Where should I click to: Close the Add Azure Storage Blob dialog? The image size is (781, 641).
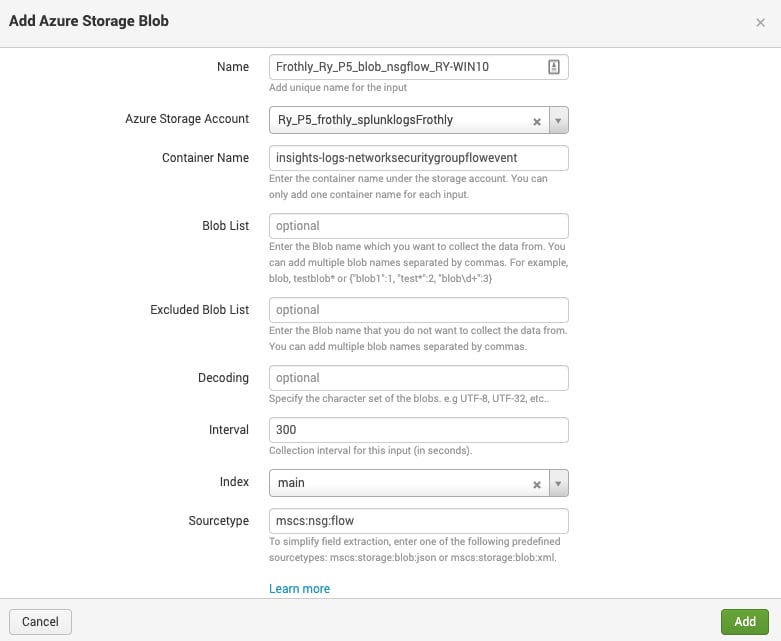(760, 22)
